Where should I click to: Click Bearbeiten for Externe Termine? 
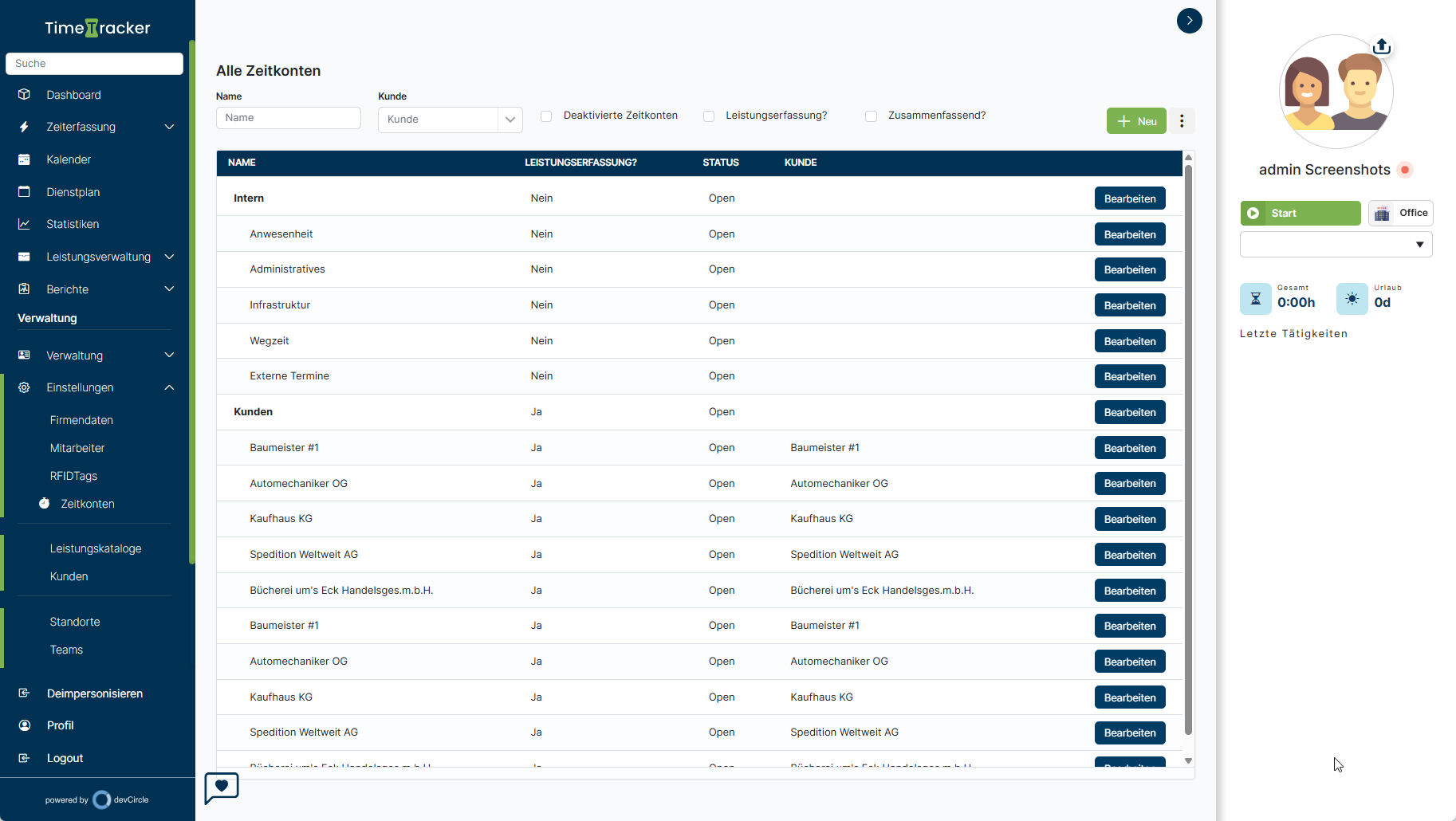(1130, 376)
